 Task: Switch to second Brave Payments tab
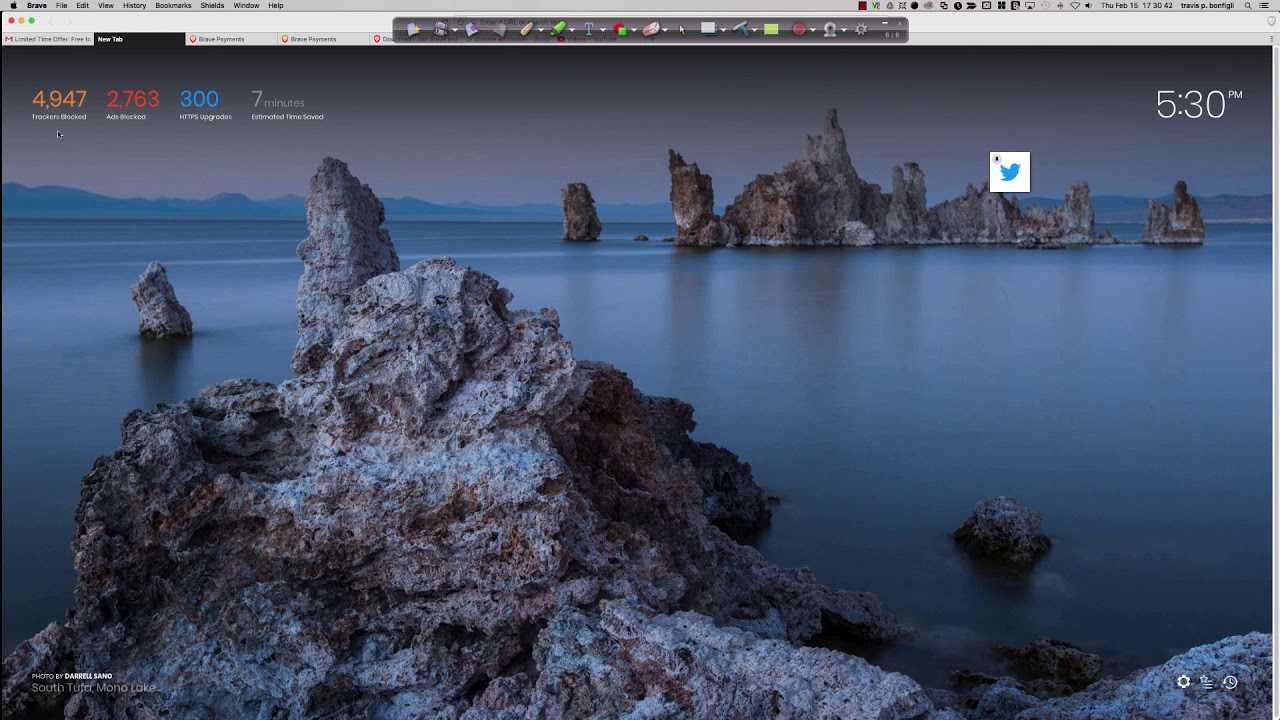pyautogui.click(x=323, y=39)
